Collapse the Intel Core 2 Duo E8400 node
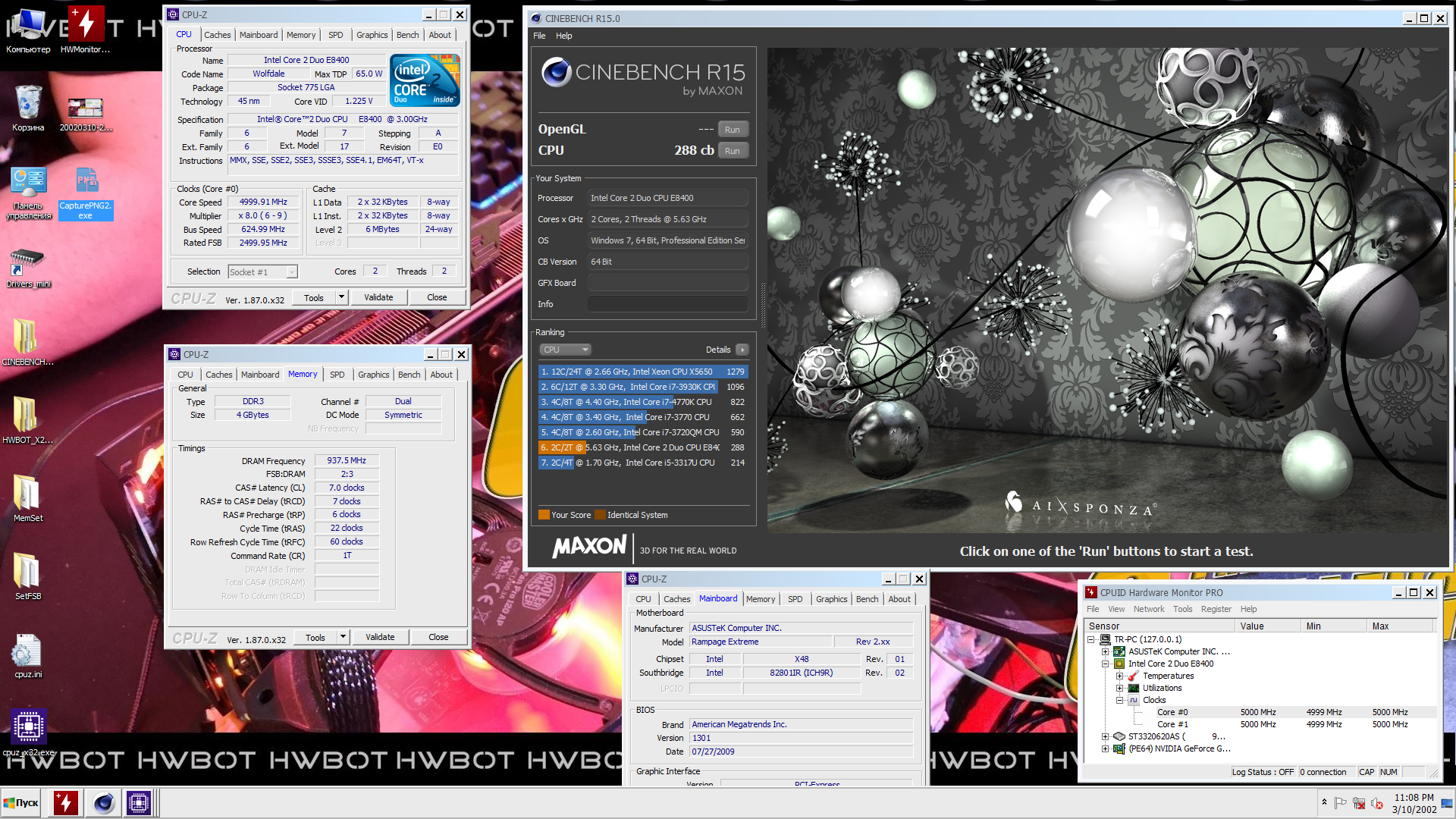1456x819 pixels. click(1106, 664)
